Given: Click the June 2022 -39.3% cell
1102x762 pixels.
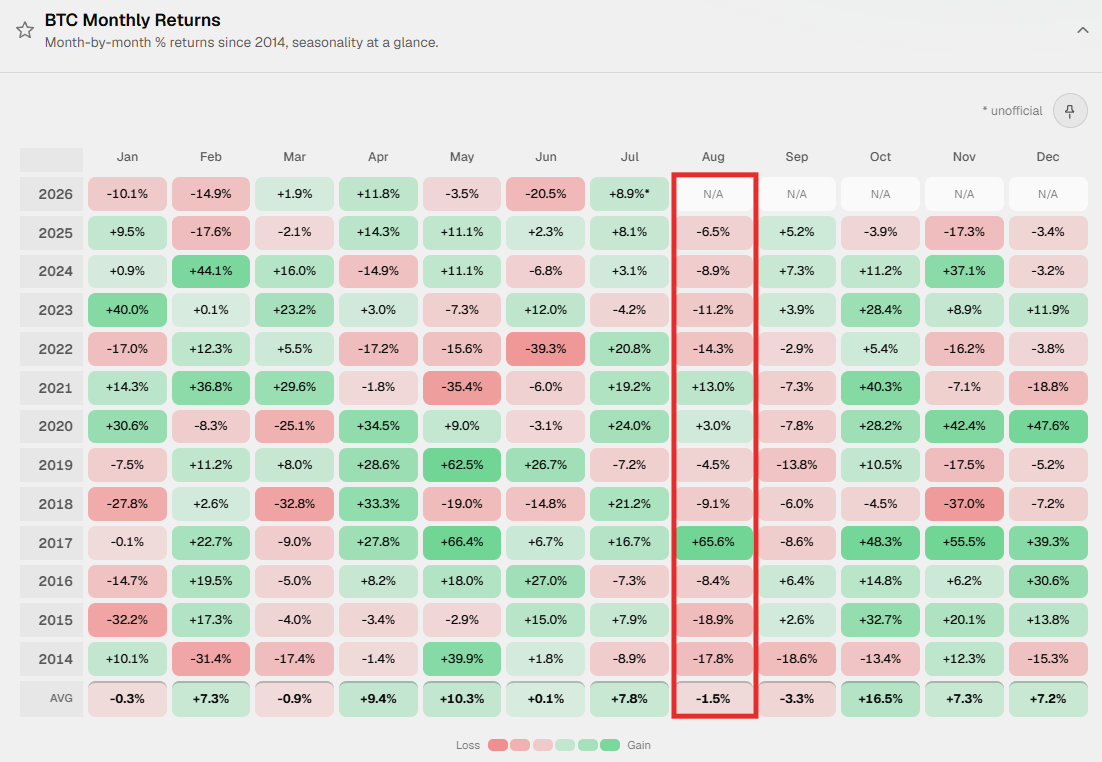Looking at the screenshot, I should click(545, 349).
